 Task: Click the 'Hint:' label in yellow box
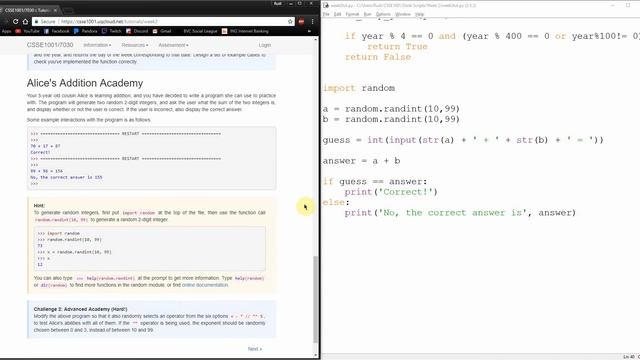39,205
